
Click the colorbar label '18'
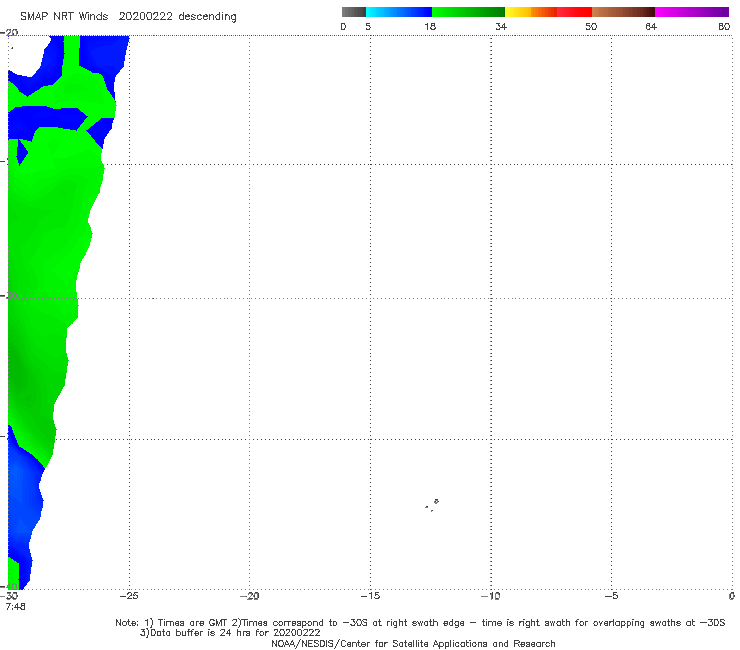point(430,26)
